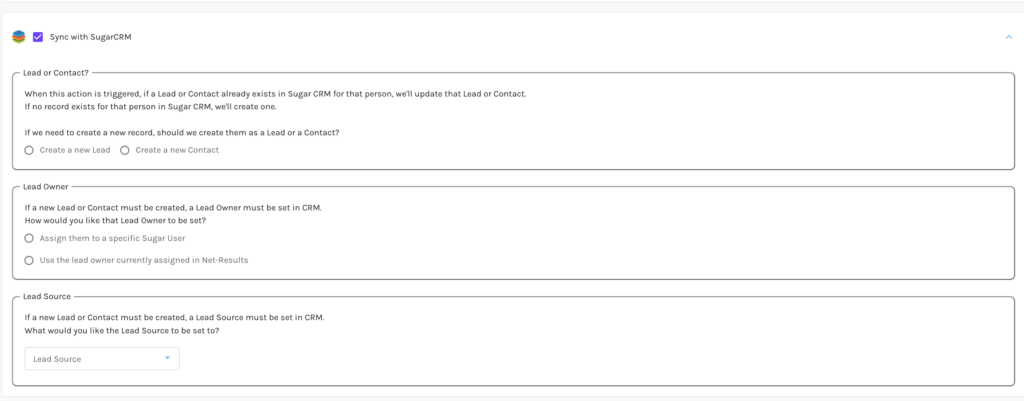The image size is (1024, 401).
Task: Click the 'Sync with SugarCRM' header label
Action: [x=90, y=37]
